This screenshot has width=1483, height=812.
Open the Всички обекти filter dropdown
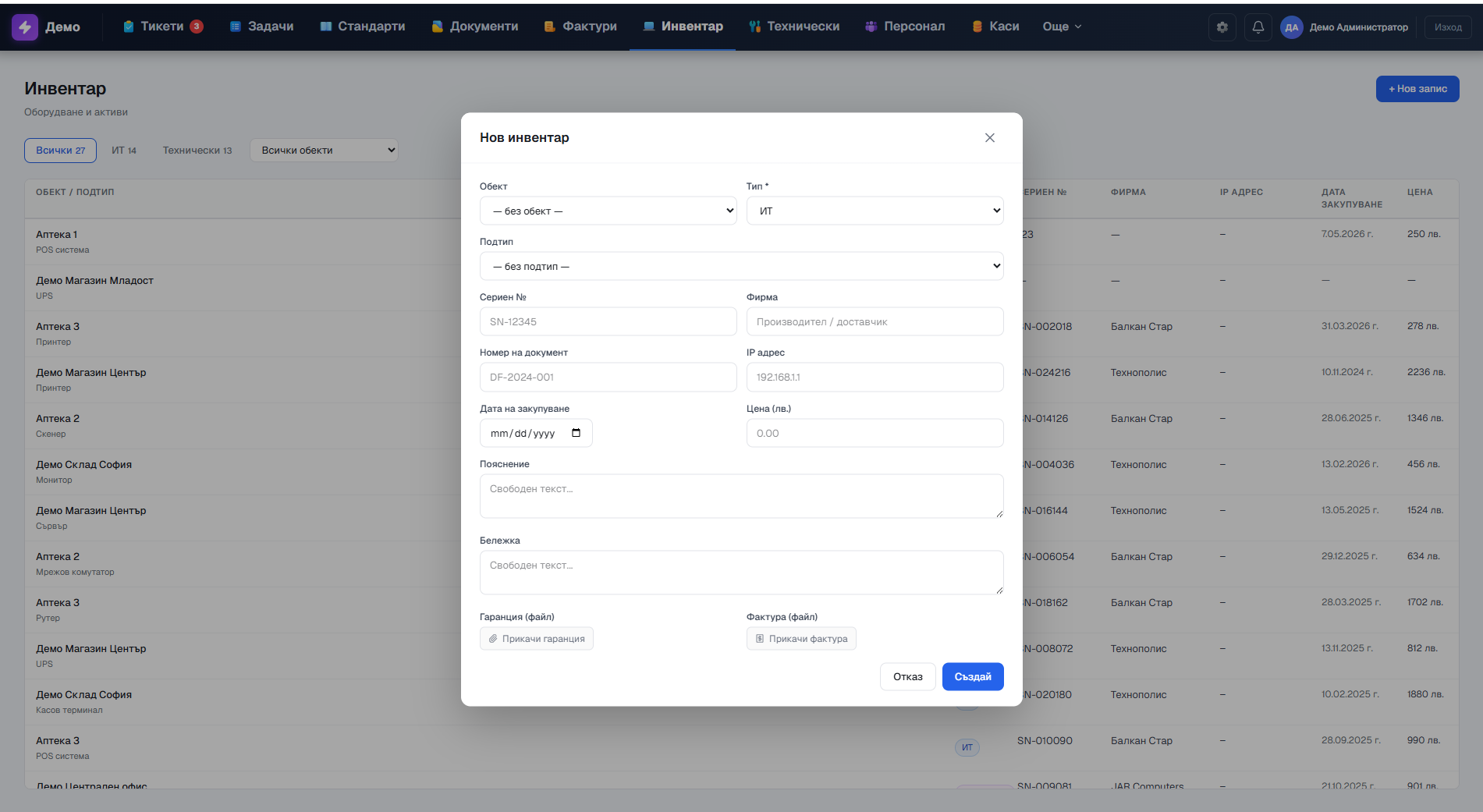324,151
